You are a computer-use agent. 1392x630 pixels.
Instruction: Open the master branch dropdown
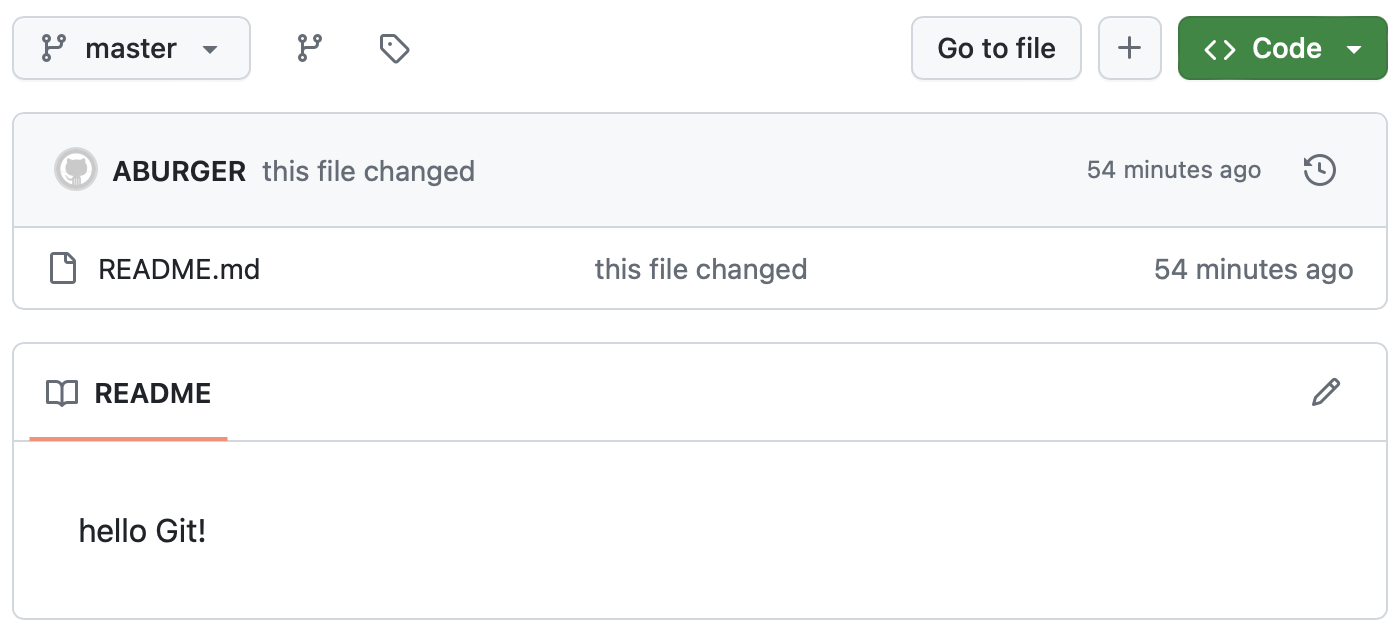(x=131, y=48)
